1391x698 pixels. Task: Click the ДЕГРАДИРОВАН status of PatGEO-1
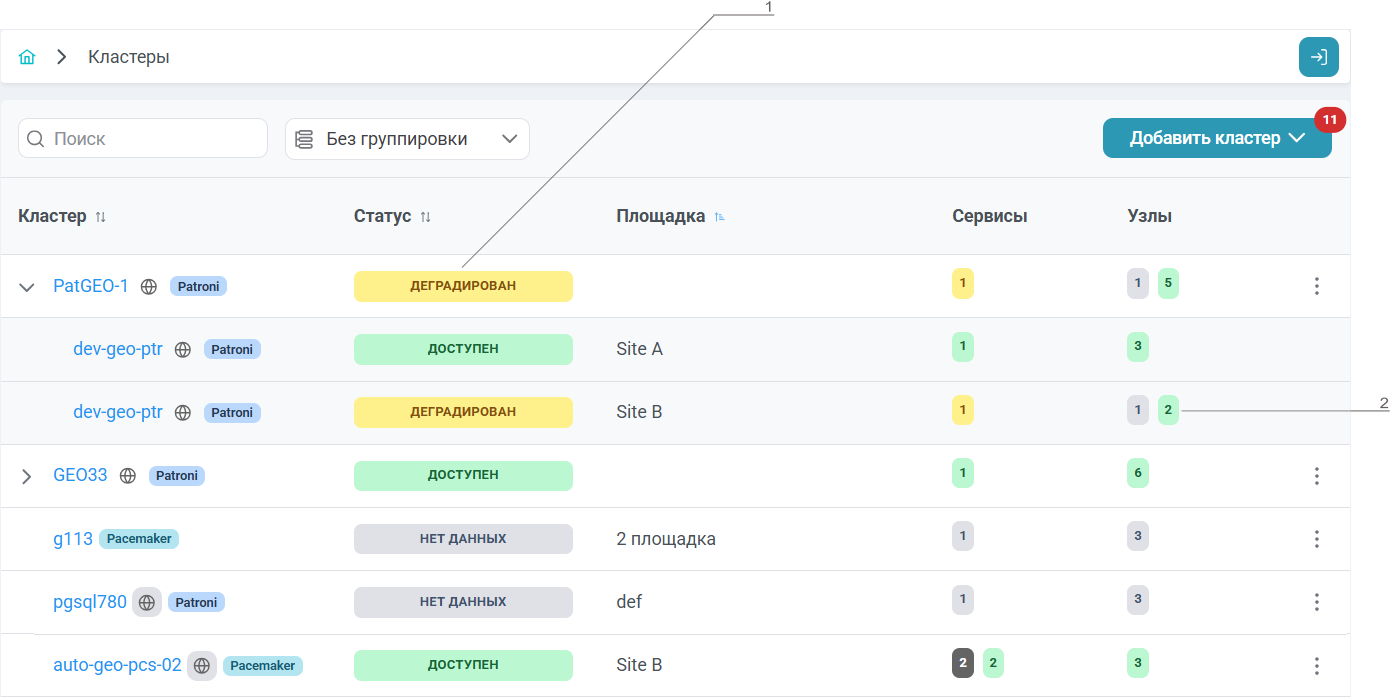(x=463, y=286)
